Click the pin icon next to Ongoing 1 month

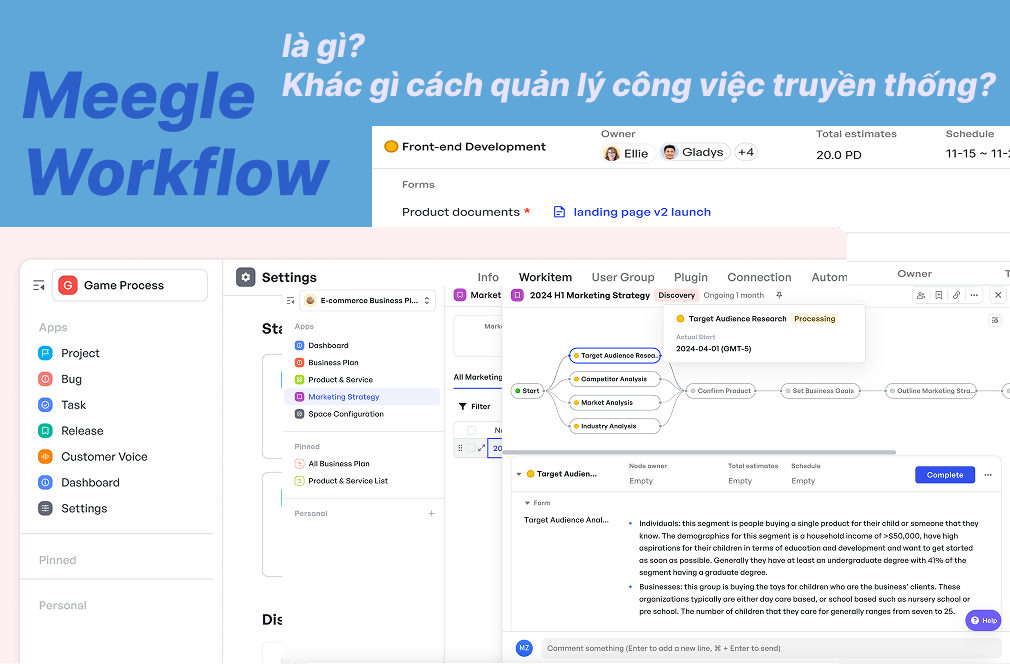click(779, 295)
